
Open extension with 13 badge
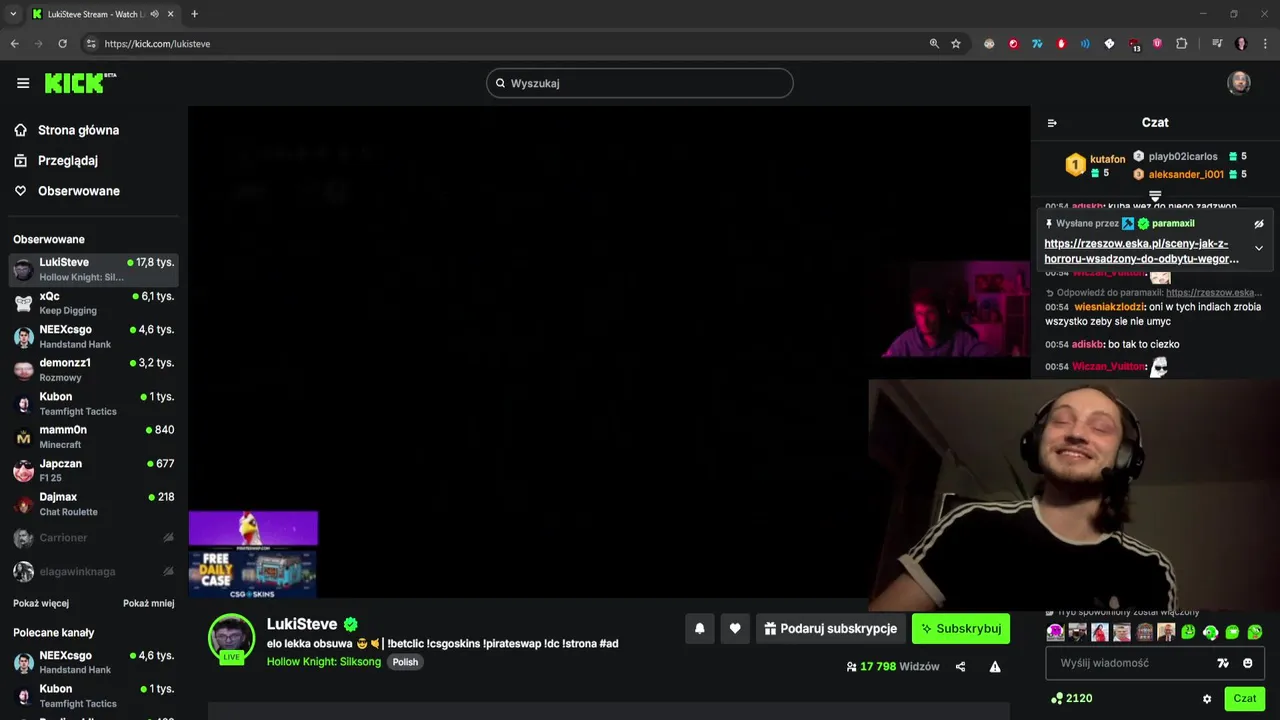pyautogui.click(x=1134, y=44)
